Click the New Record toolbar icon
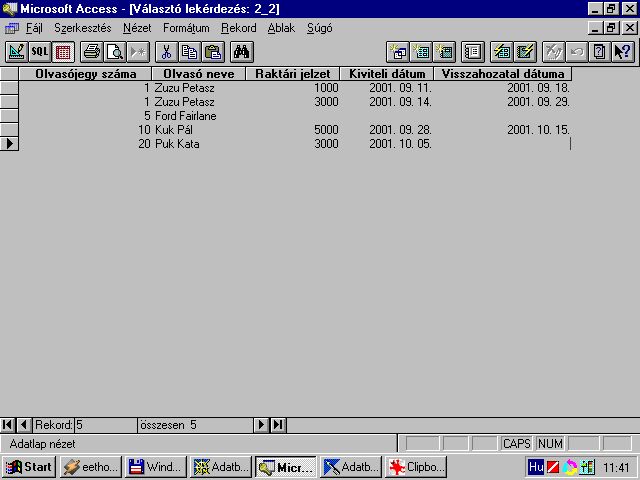Image resolution: width=640 pixels, height=480 pixels. click(138, 52)
